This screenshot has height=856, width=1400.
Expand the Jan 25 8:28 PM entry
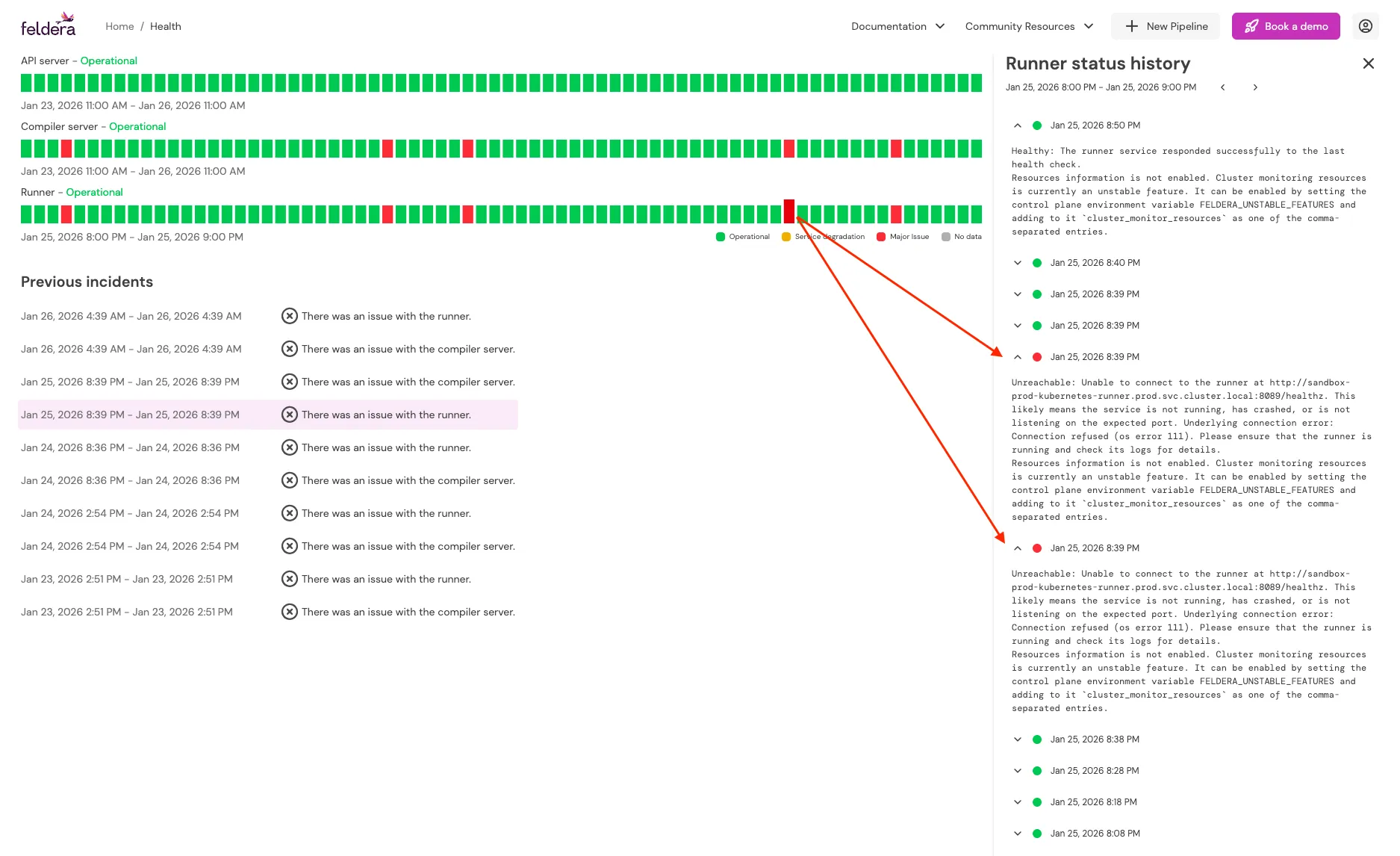(1017, 771)
